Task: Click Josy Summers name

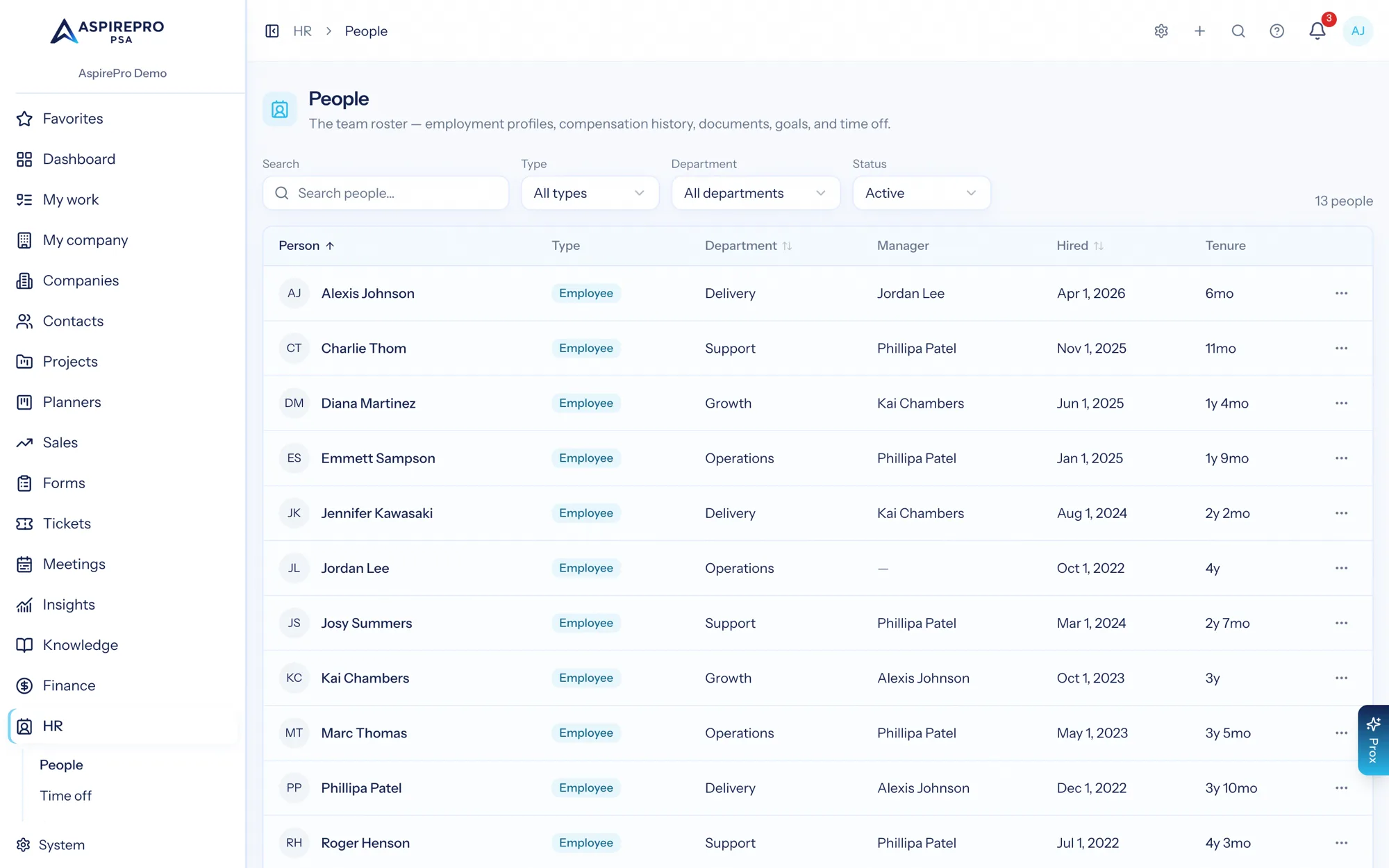Action: [366, 623]
